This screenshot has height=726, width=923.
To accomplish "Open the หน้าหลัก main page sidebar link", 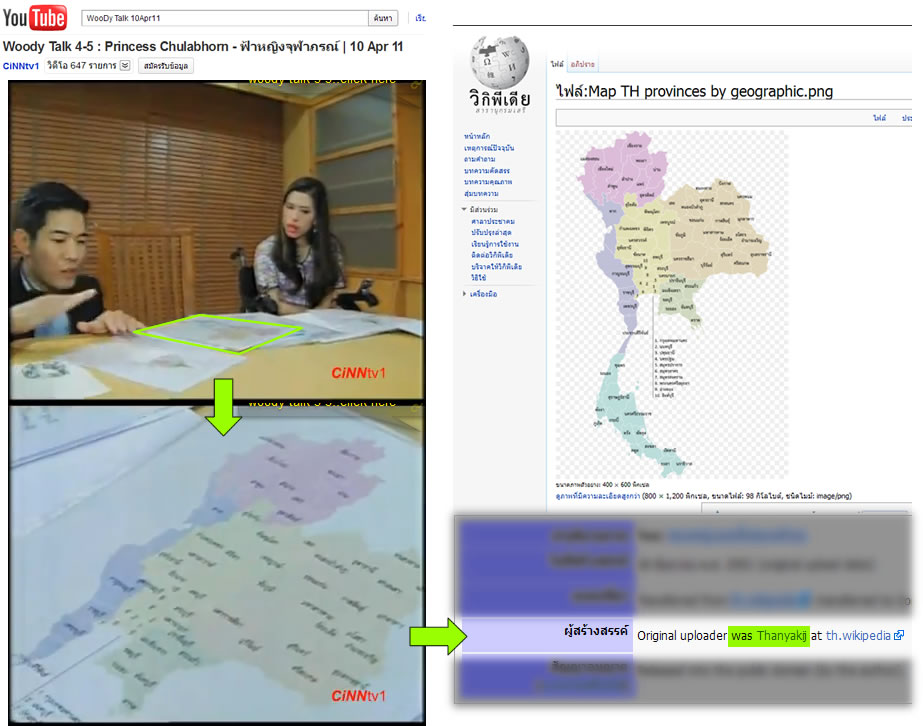I will click(477, 137).
